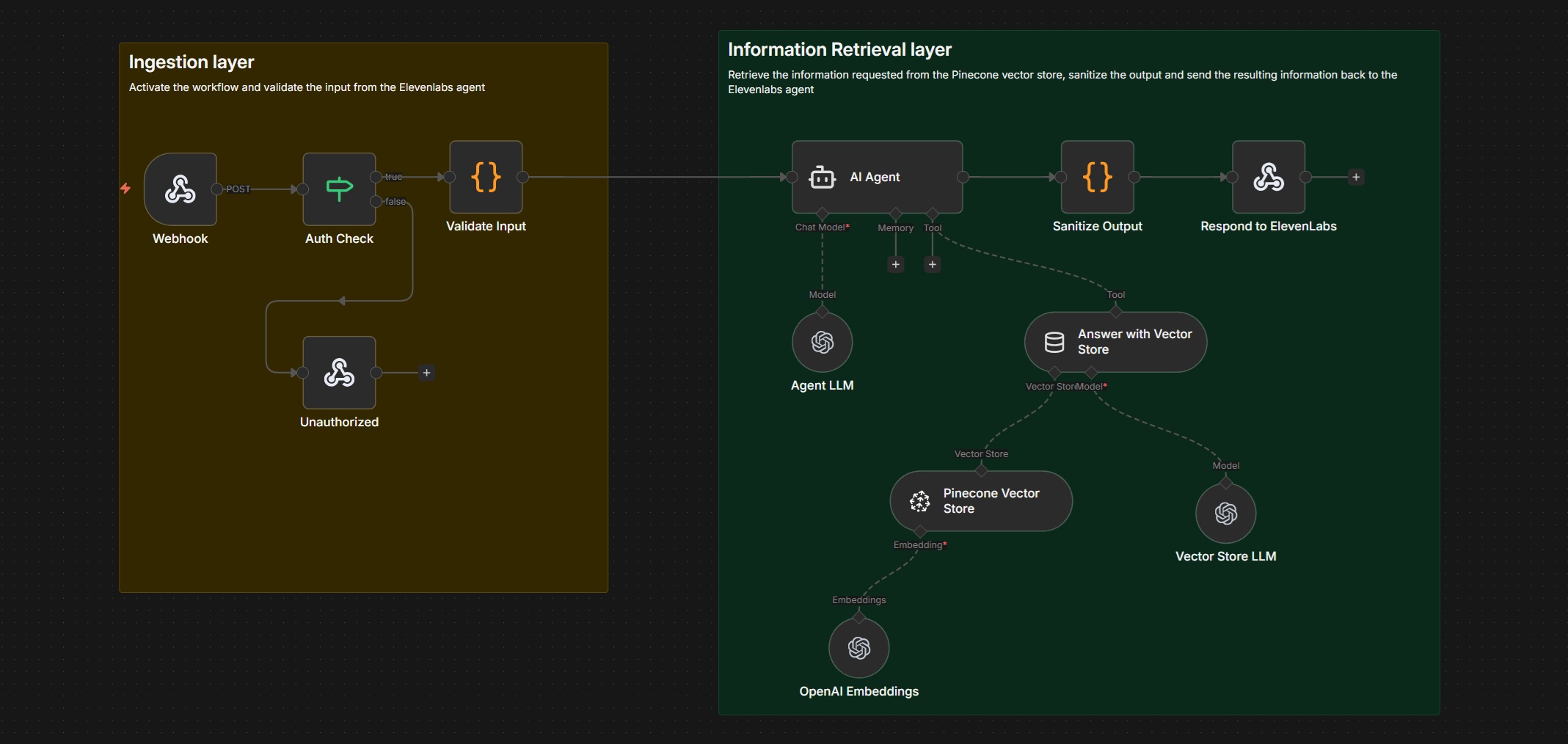Viewport: 1568px width, 744px height.
Task: Select the Answer with Vector Store tool
Action: click(1115, 342)
